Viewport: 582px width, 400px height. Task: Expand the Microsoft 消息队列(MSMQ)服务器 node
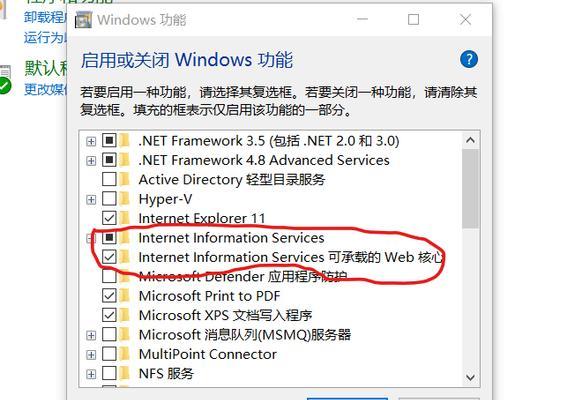pyautogui.click(x=91, y=335)
